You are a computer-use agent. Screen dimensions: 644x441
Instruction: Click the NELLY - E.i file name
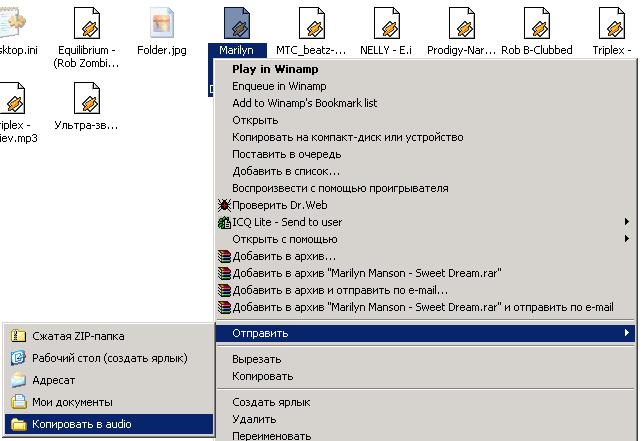point(386,50)
